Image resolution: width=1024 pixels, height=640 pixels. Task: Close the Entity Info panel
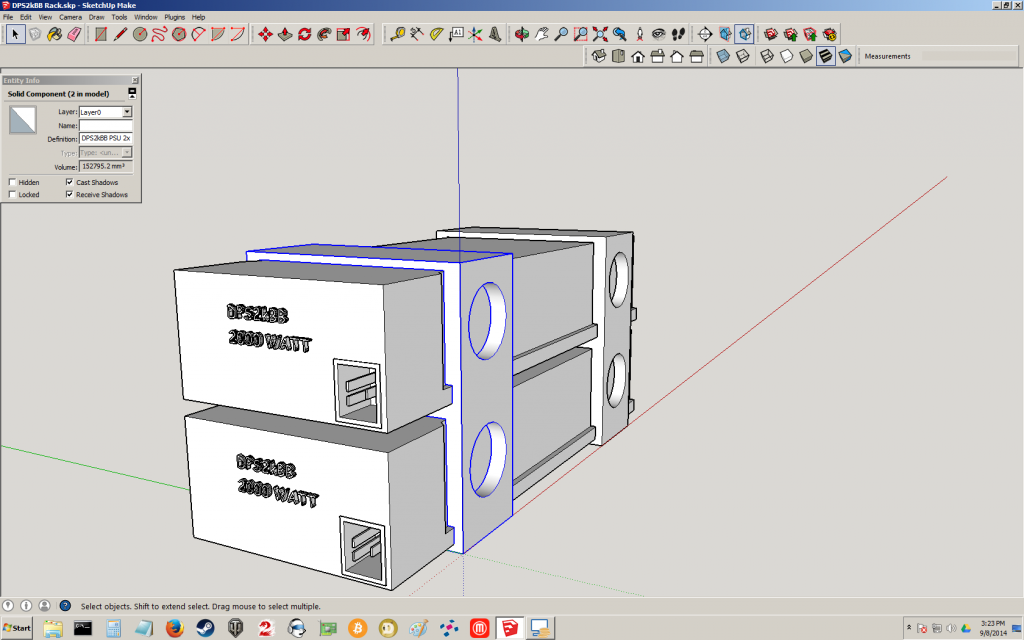coord(135,80)
